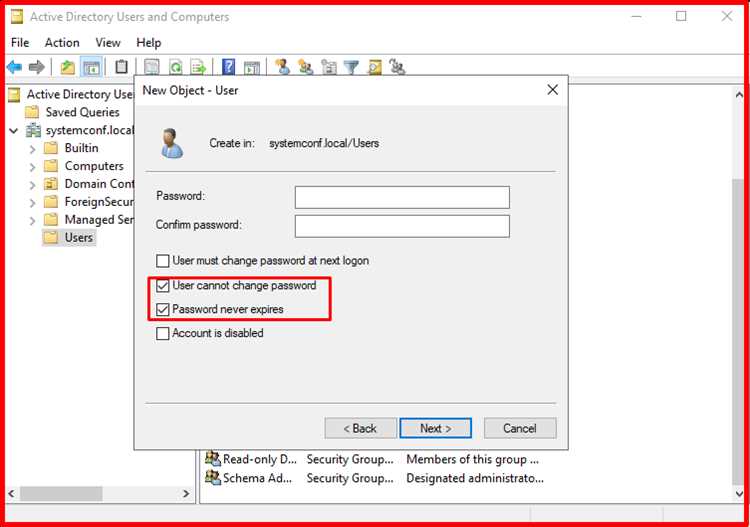The image size is (750, 527).
Task: Select 'Members of this group ...' description
Action: coord(473,459)
